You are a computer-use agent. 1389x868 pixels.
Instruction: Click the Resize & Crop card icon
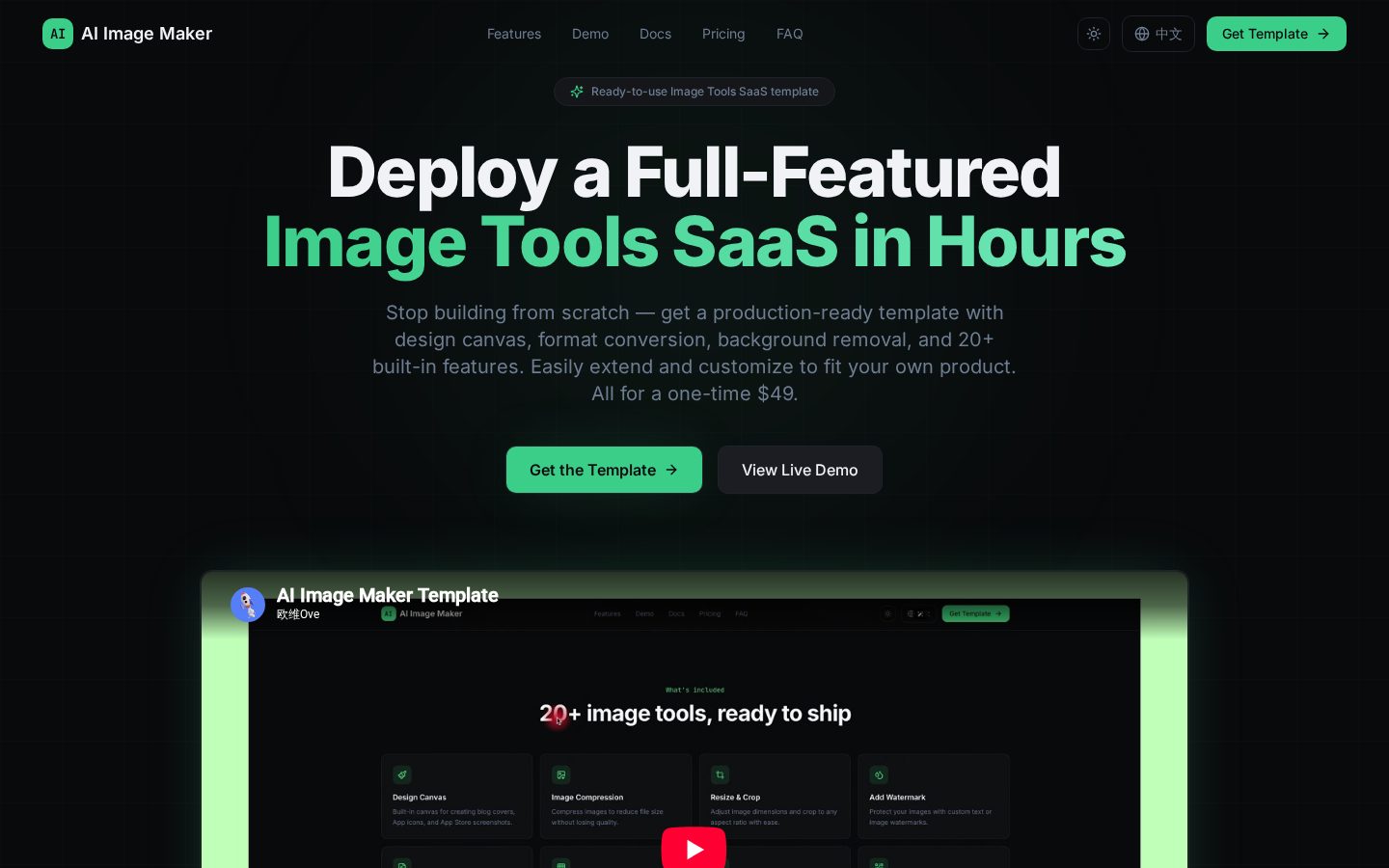(x=720, y=774)
